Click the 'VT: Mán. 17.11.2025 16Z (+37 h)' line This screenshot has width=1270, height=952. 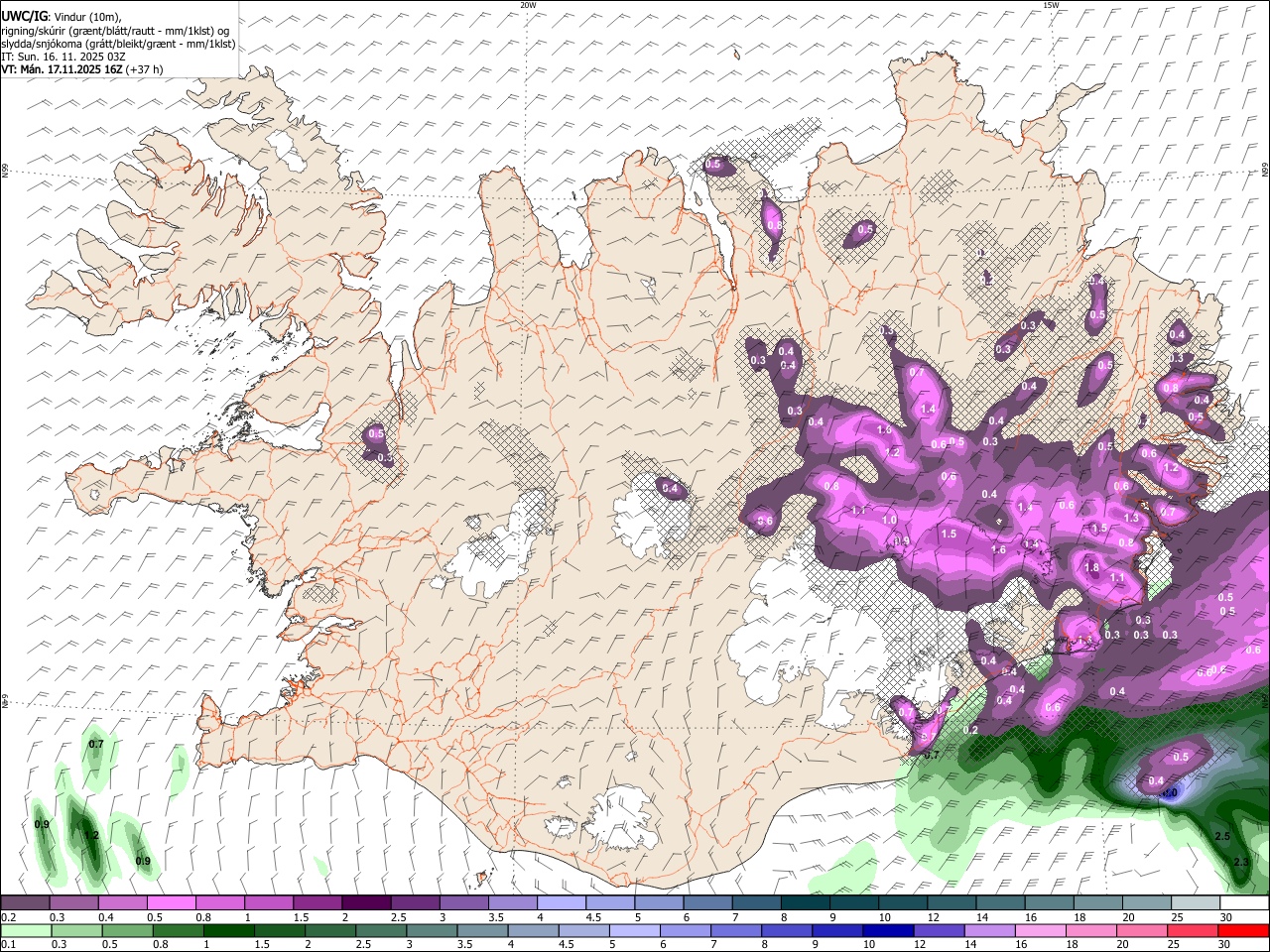(x=82, y=69)
